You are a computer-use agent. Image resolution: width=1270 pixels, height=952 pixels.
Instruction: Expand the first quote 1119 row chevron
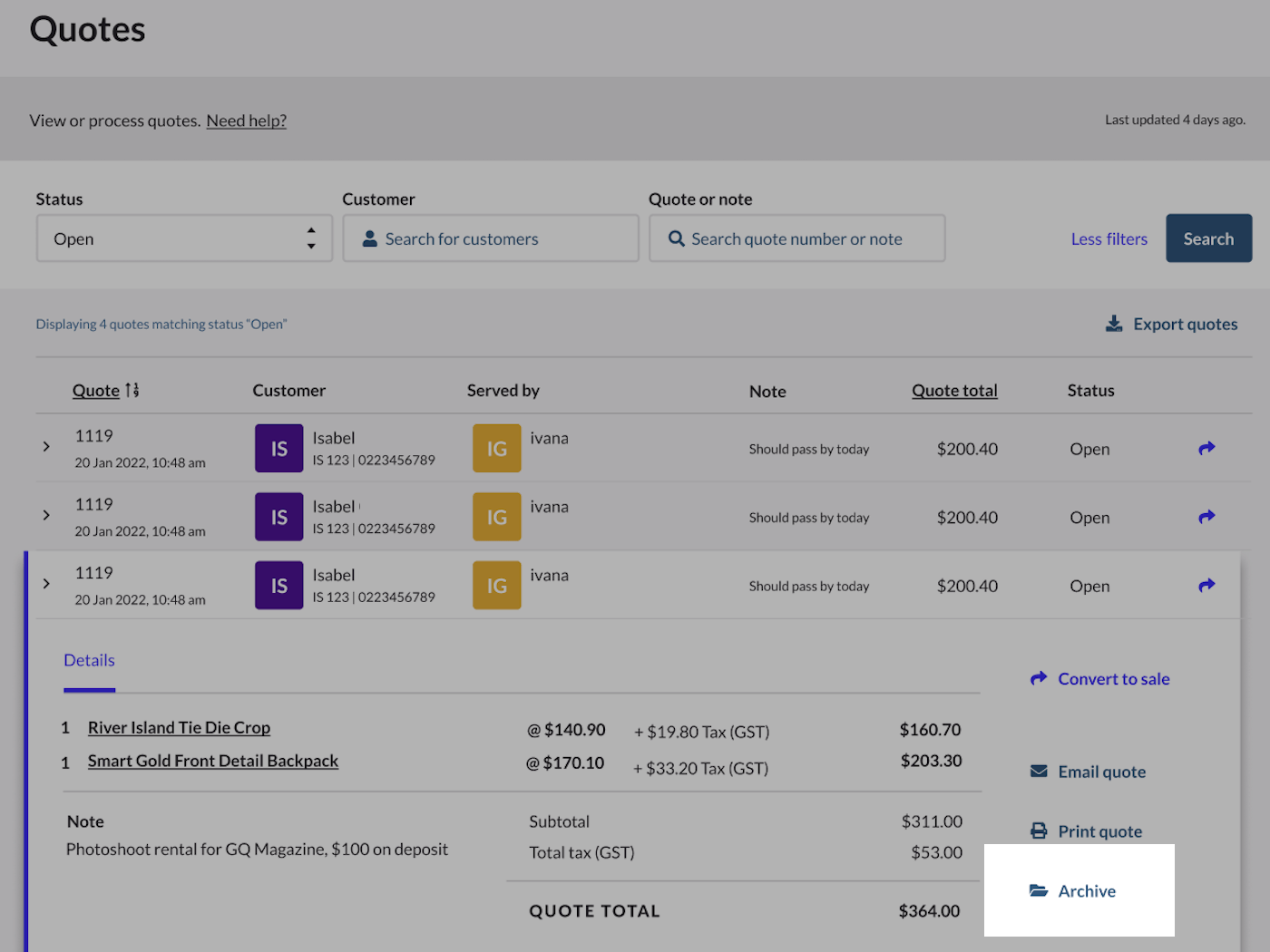click(46, 447)
